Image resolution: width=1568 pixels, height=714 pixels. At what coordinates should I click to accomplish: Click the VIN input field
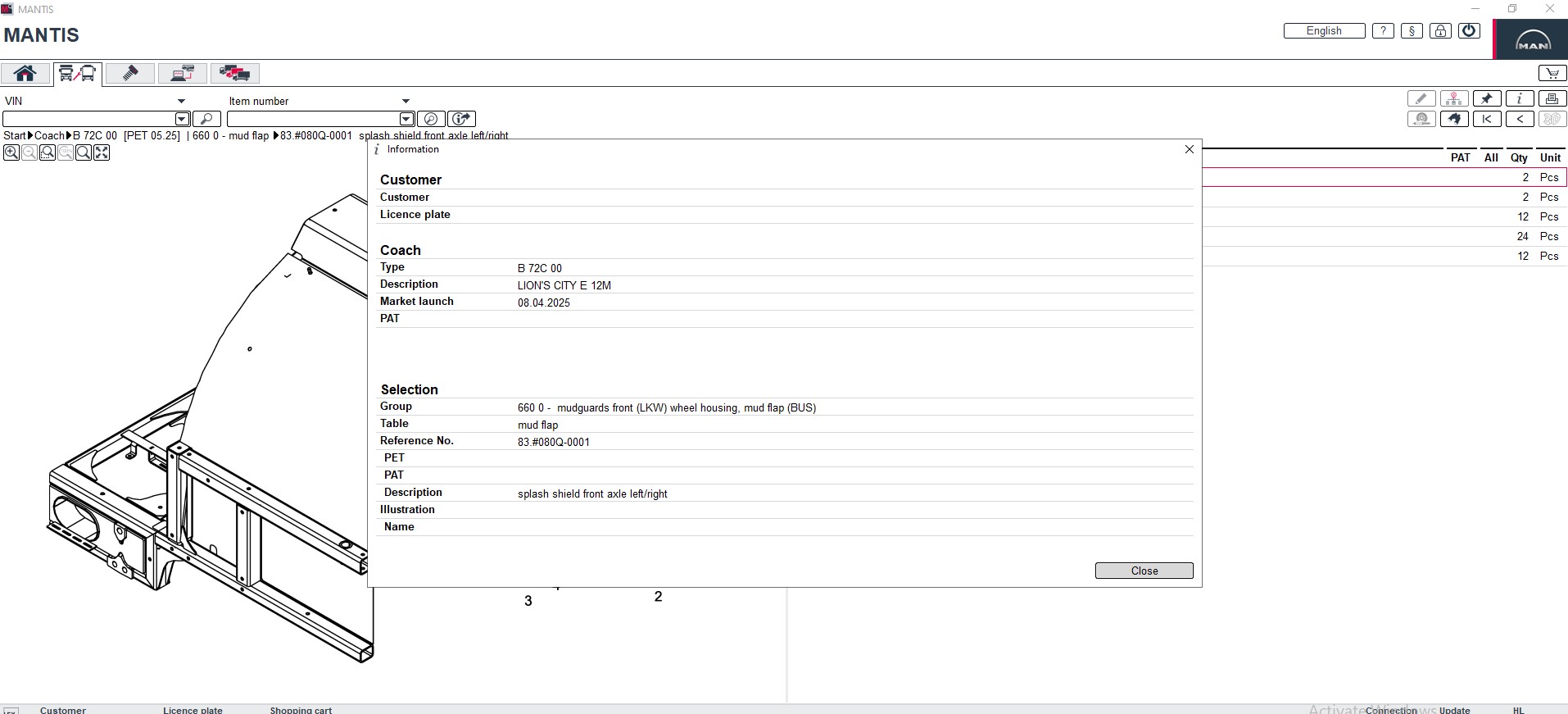88,120
